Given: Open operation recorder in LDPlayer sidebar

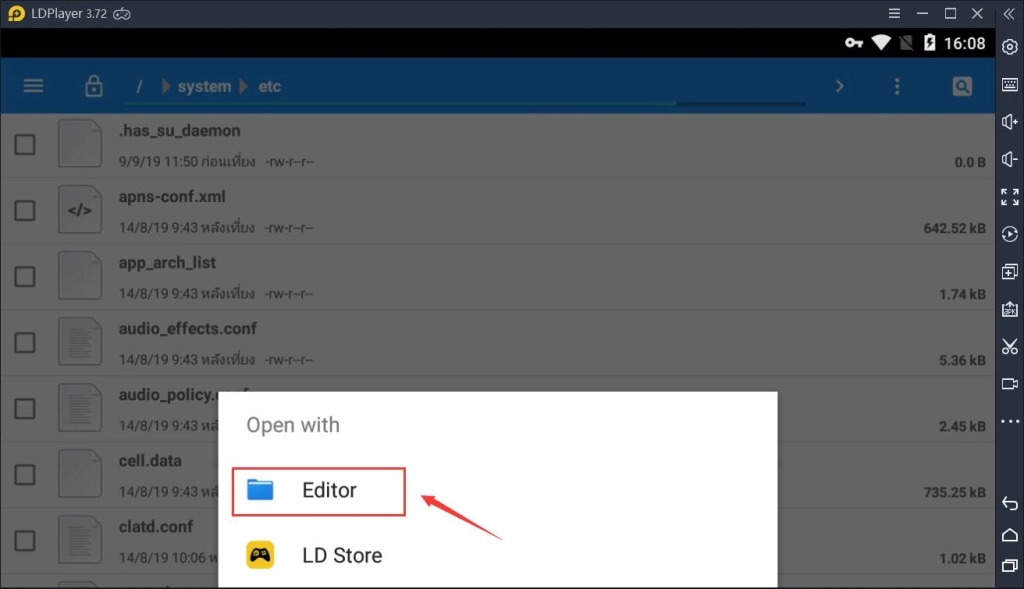Looking at the screenshot, I should [1010, 234].
